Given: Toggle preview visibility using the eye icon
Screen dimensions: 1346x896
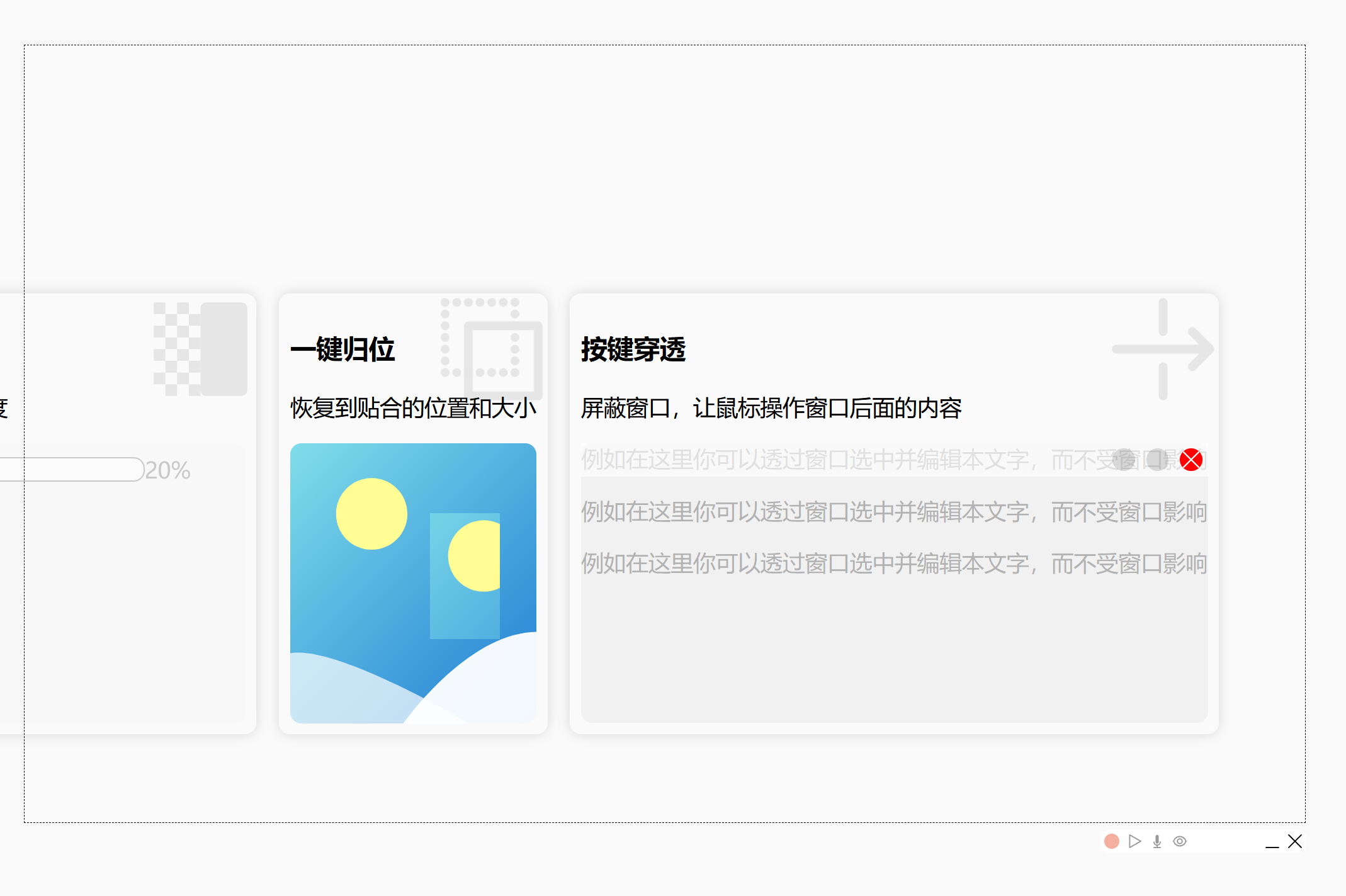Looking at the screenshot, I should [x=1180, y=841].
